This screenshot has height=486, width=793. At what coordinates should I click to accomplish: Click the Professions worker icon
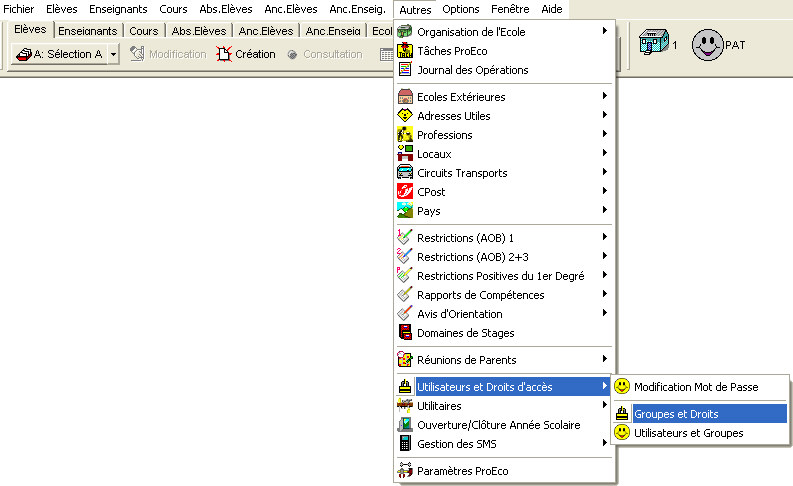(405, 135)
